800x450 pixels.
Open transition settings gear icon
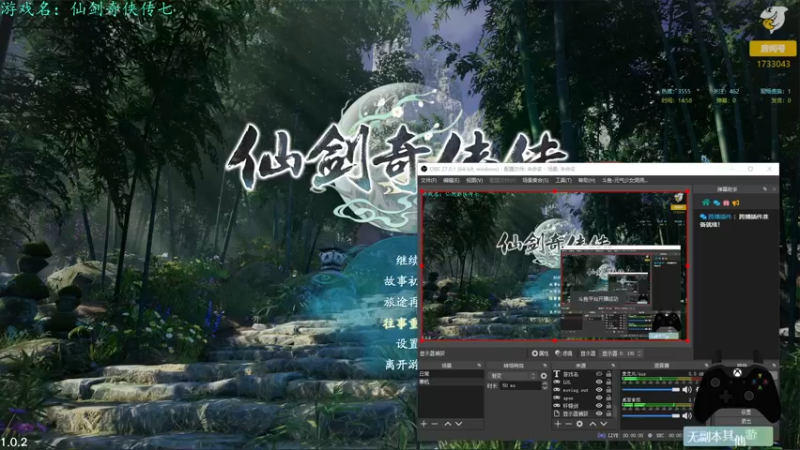(x=543, y=376)
